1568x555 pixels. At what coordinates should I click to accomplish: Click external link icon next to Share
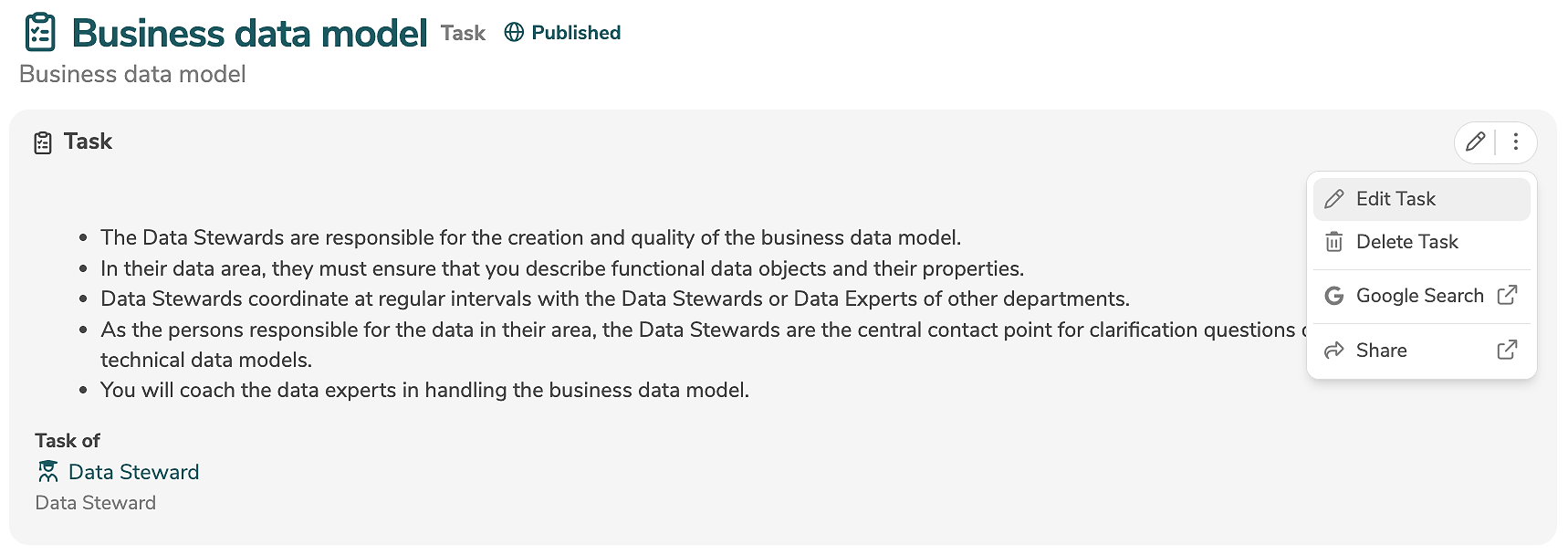click(1508, 350)
